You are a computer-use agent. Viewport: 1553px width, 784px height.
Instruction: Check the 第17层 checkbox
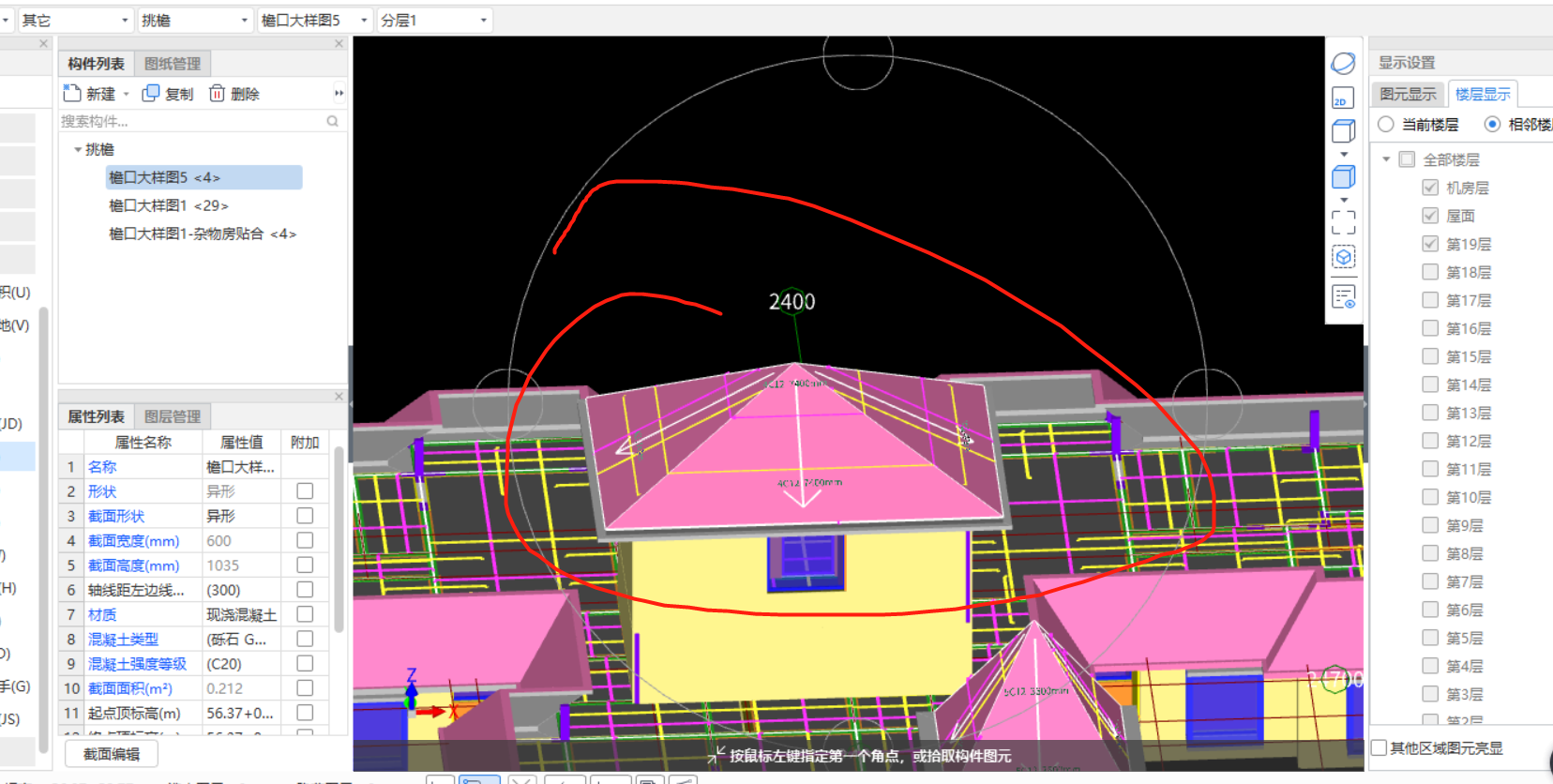click(1430, 300)
